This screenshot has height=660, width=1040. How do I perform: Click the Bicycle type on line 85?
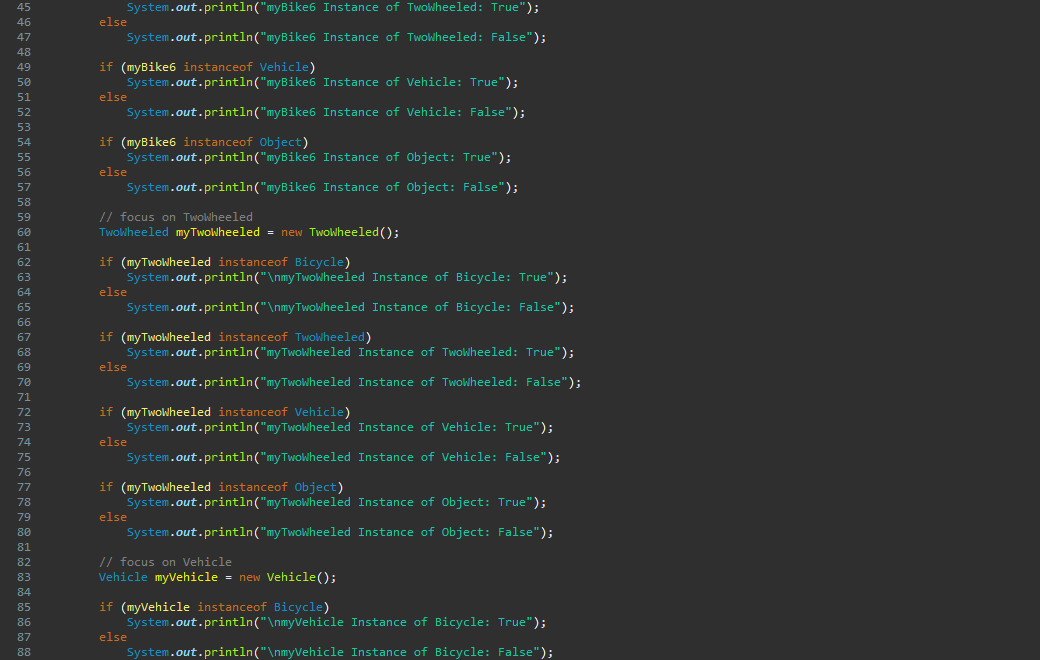click(298, 606)
